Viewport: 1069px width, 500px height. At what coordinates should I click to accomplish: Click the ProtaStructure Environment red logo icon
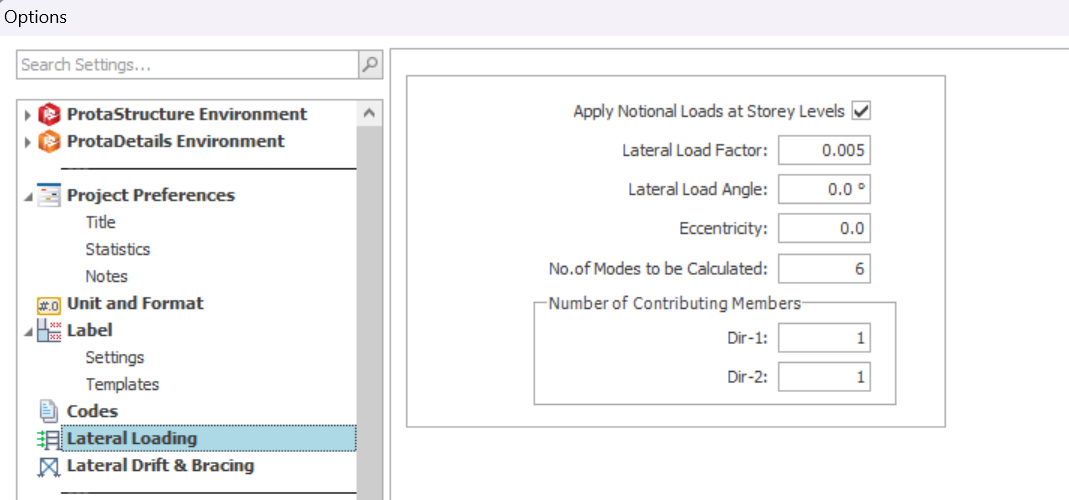pos(49,114)
